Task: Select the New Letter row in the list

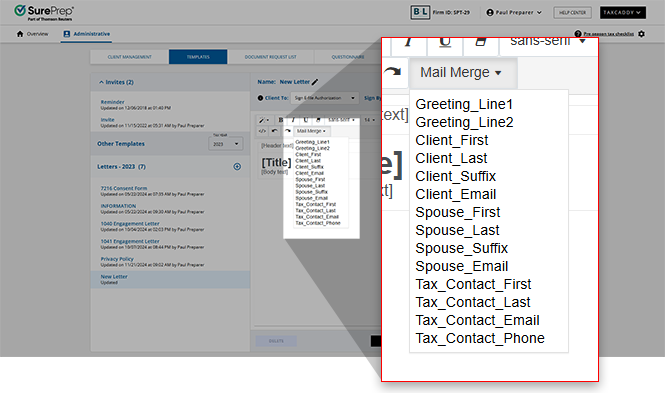Action: (170, 280)
